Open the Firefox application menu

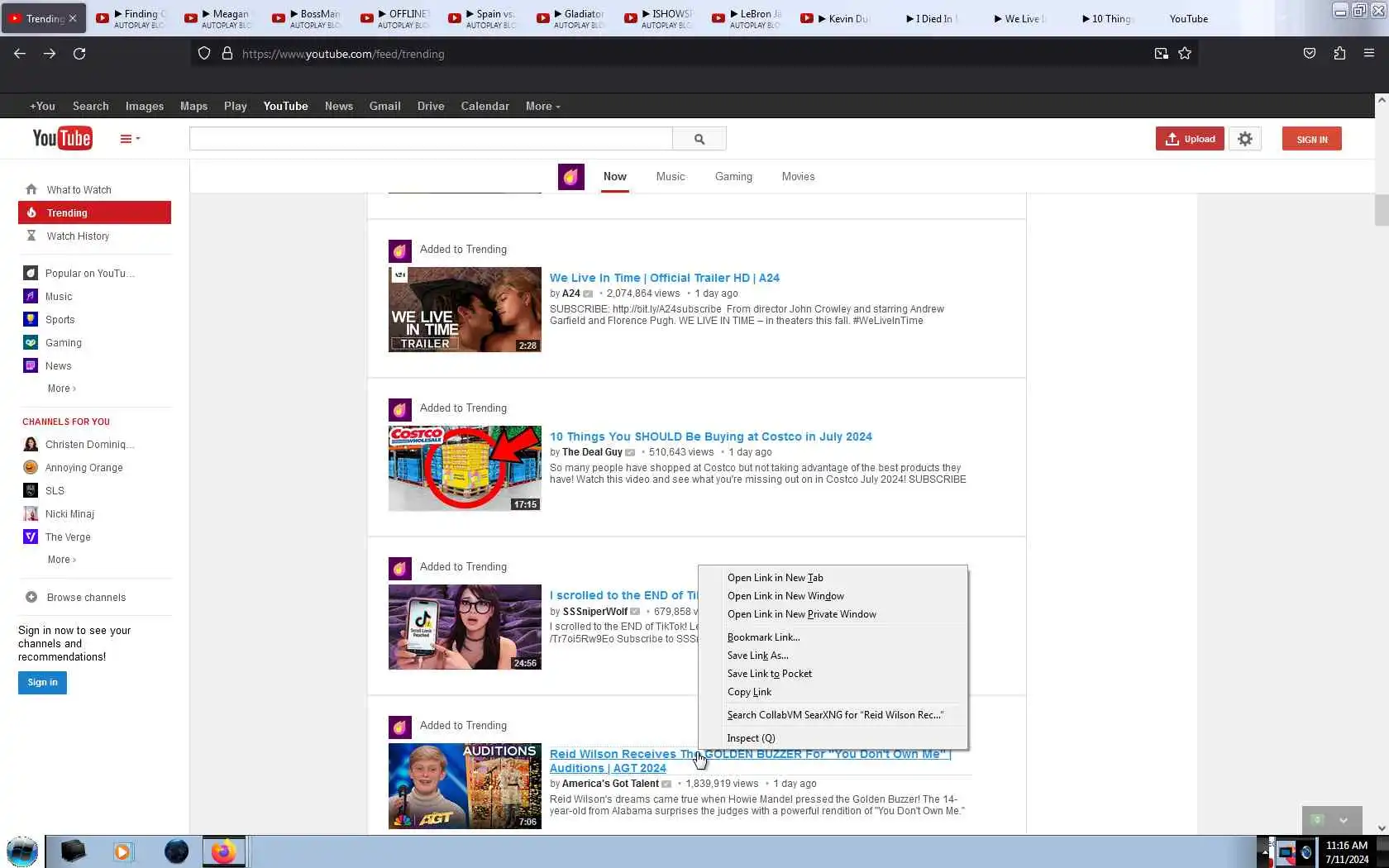click(1369, 54)
